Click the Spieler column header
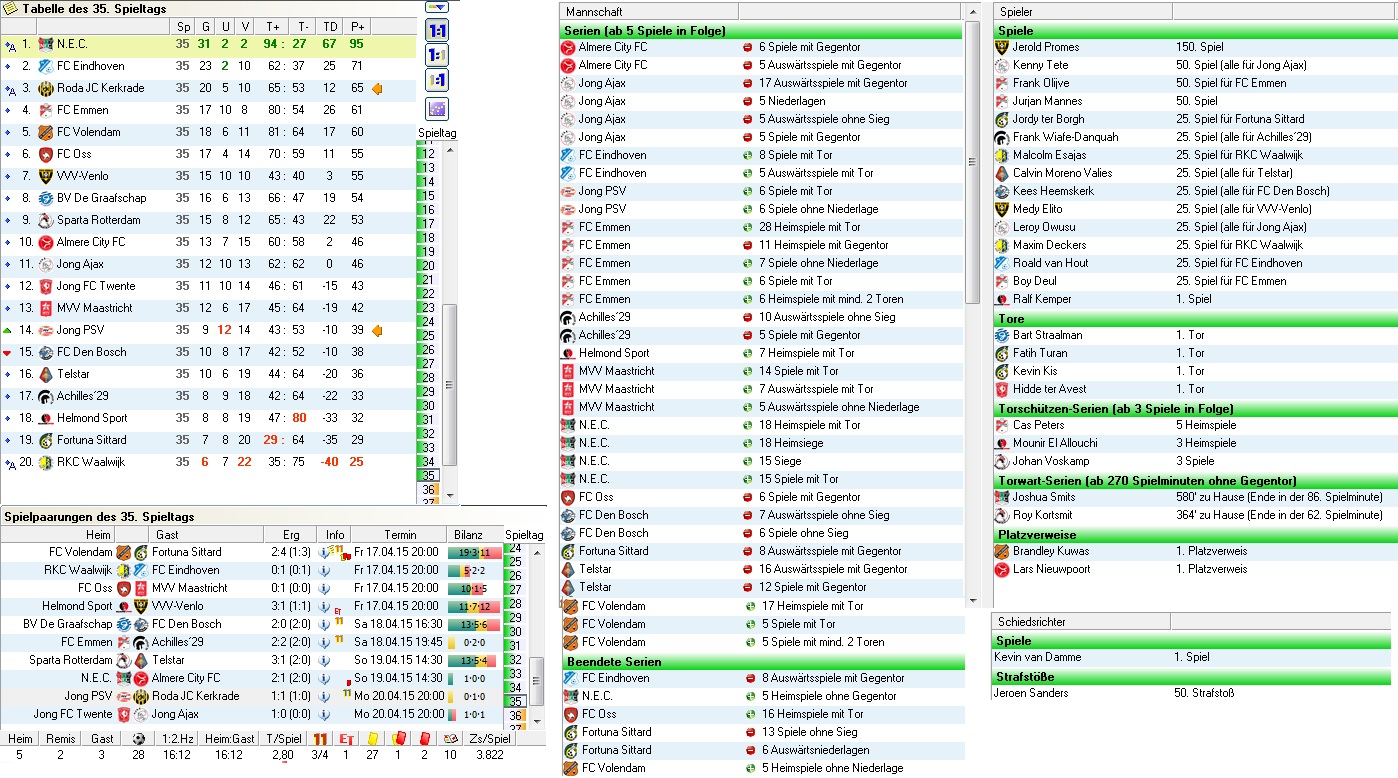The width and height of the screenshot is (1398, 778). click(x=1083, y=11)
